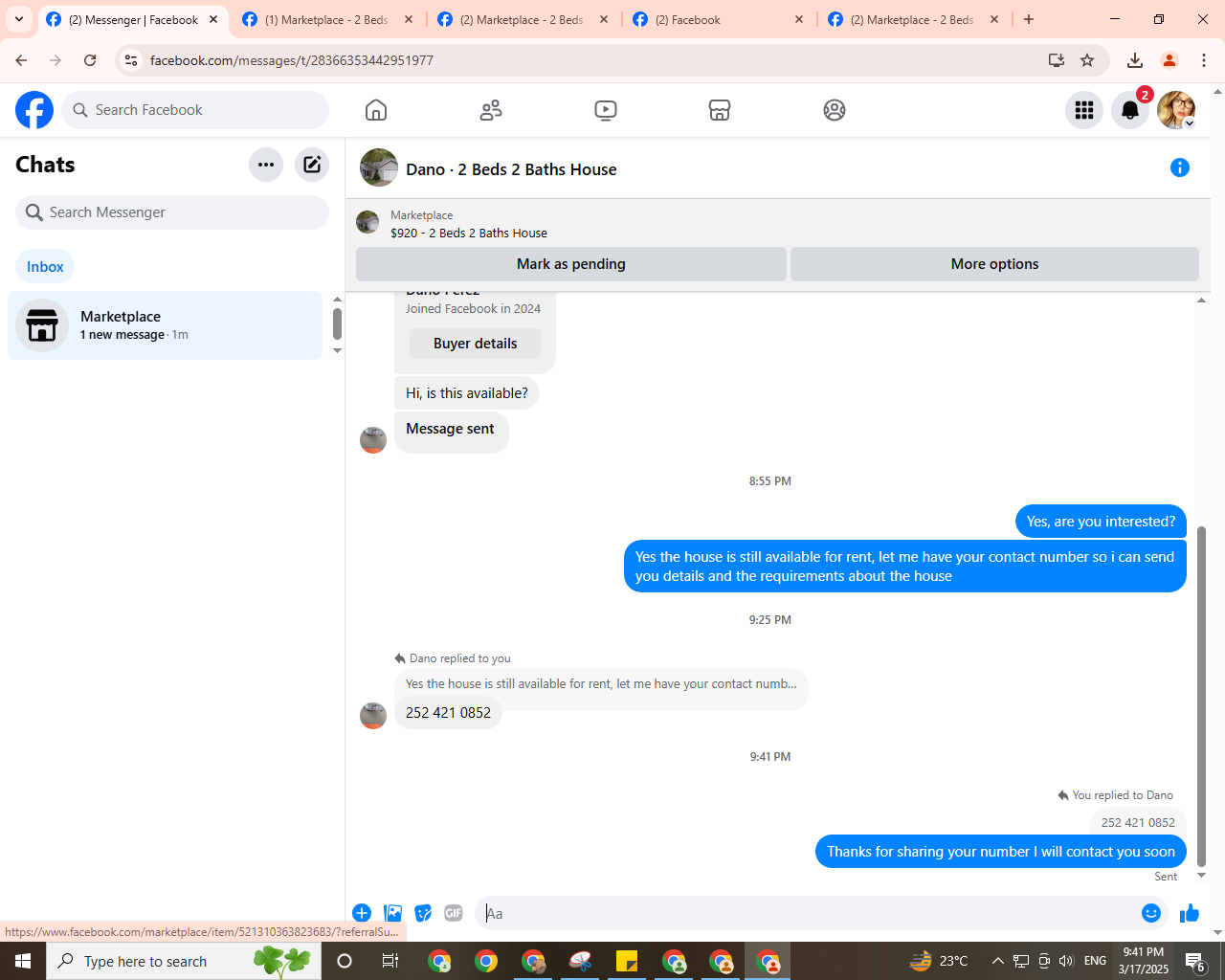Open the account profile picture menu
This screenshot has width=1225, height=980.
click(1176, 110)
